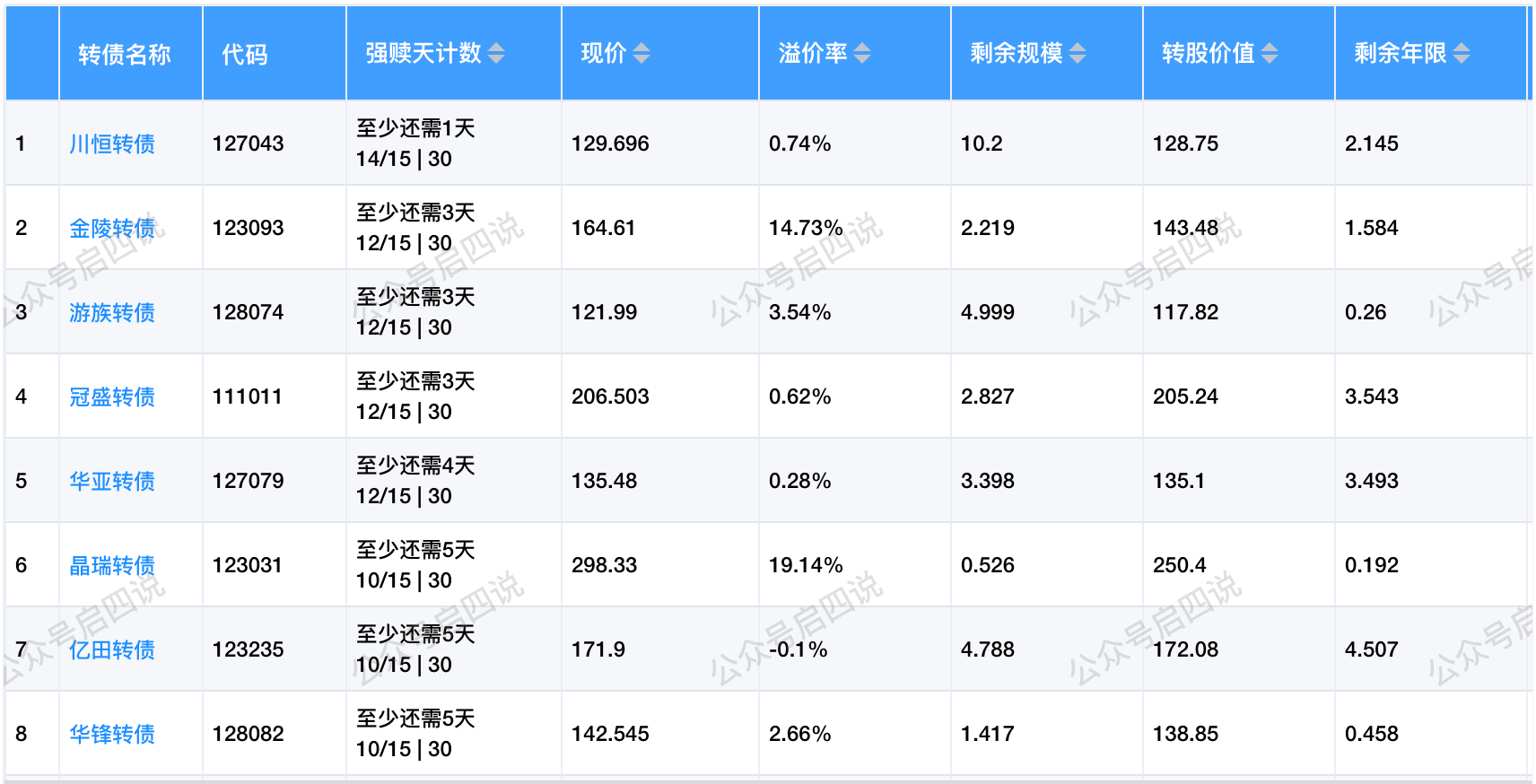Screen dimensions: 1536x784
Task: Open 金陵转债 bond link
Action: tap(112, 228)
